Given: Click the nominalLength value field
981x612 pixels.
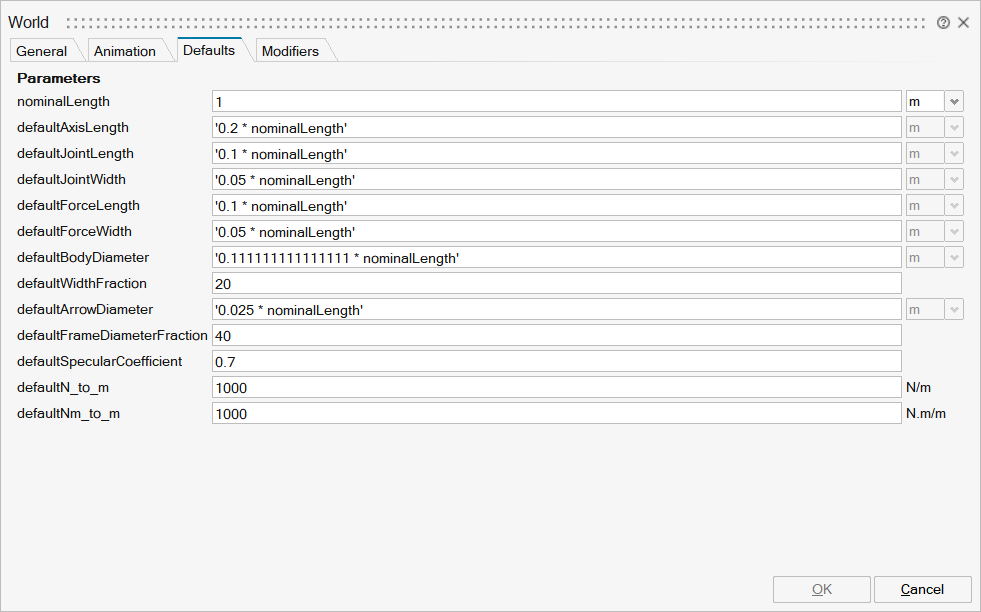Looking at the screenshot, I should click(x=557, y=102).
